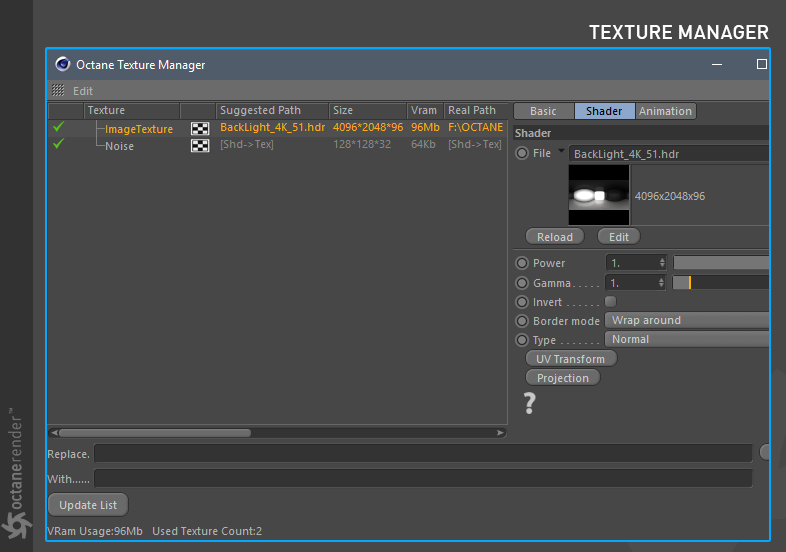Image resolution: width=786 pixels, height=552 pixels.
Task: Toggle the Border mode animation dot
Action: pyautogui.click(x=522, y=321)
